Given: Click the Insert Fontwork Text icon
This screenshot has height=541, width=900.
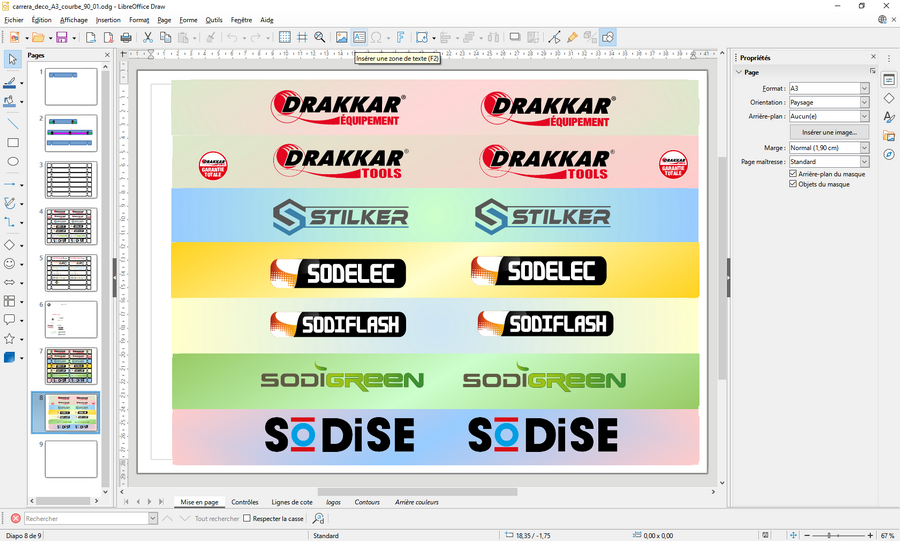Looking at the screenshot, I should pos(400,37).
